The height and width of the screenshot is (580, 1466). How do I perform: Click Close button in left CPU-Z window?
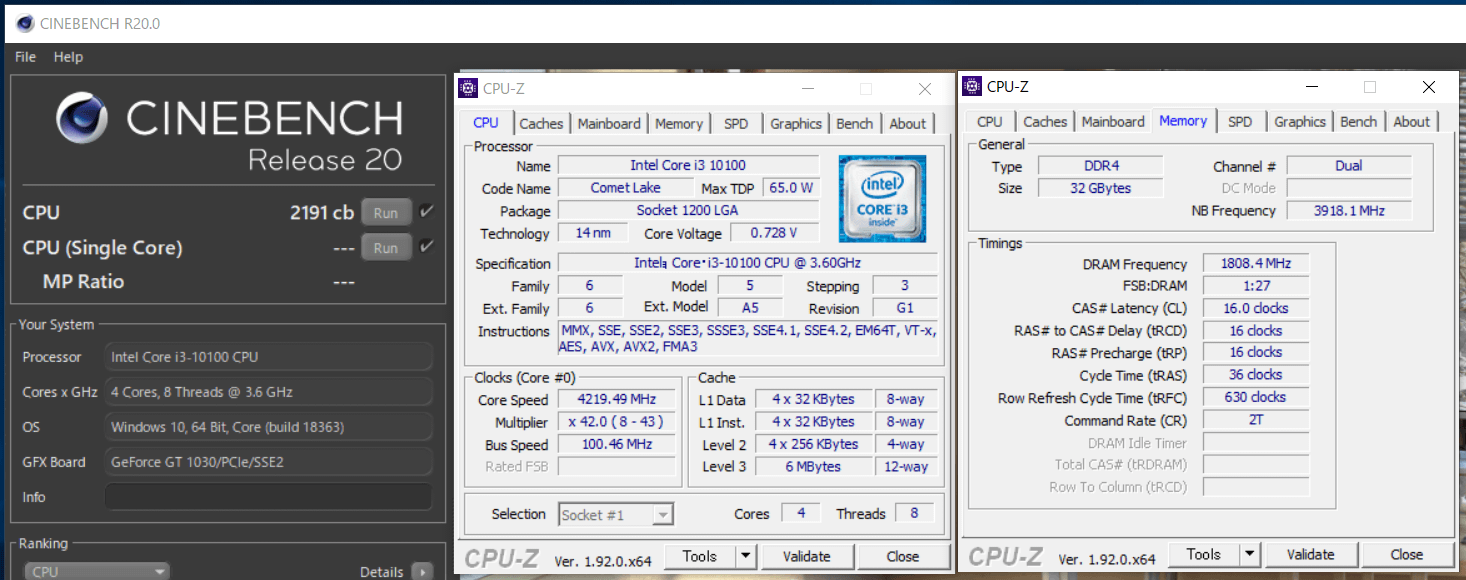click(x=903, y=556)
